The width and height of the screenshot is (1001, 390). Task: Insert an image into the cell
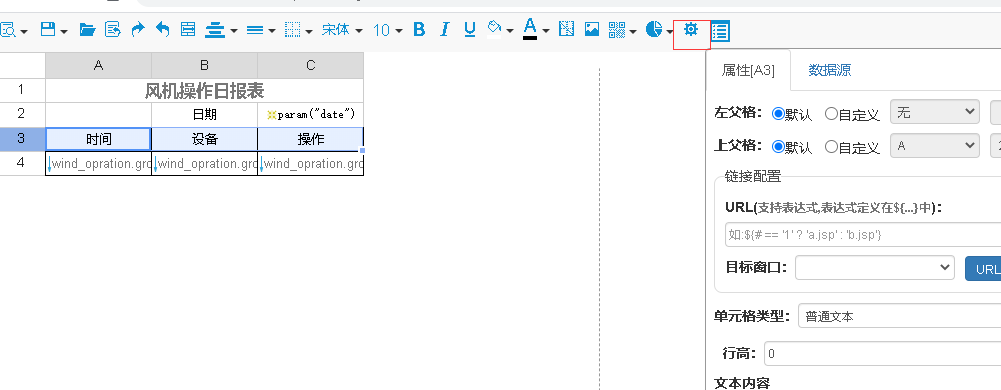point(592,29)
